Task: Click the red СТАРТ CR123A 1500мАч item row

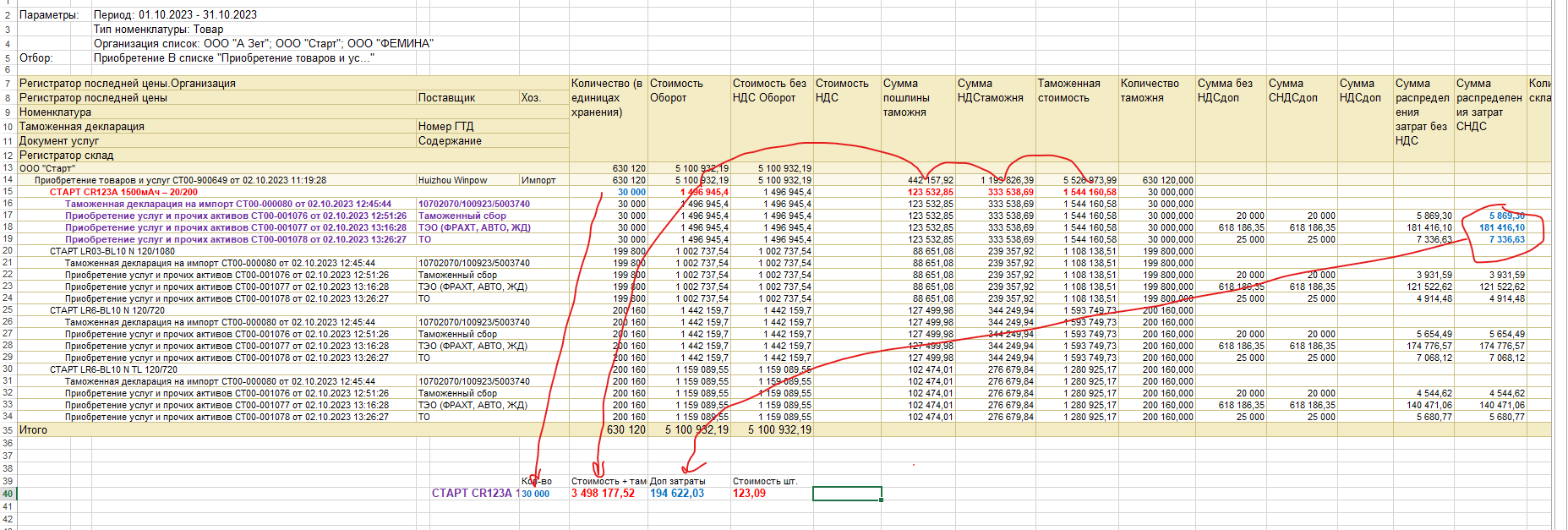Action: [x=123, y=192]
